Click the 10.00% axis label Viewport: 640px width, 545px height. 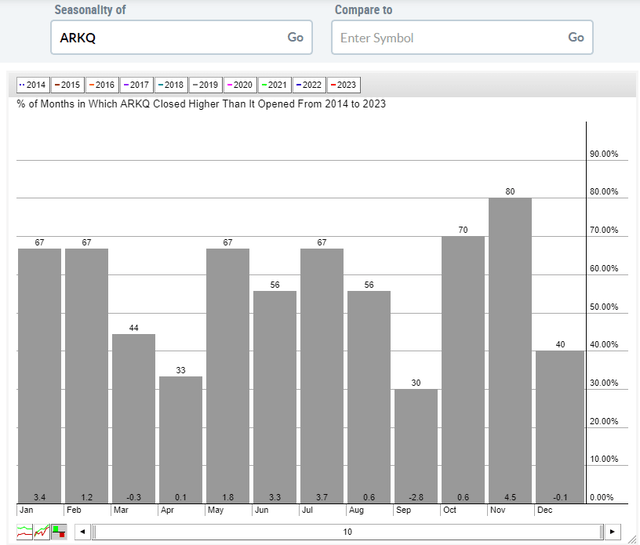pos(604,459)
